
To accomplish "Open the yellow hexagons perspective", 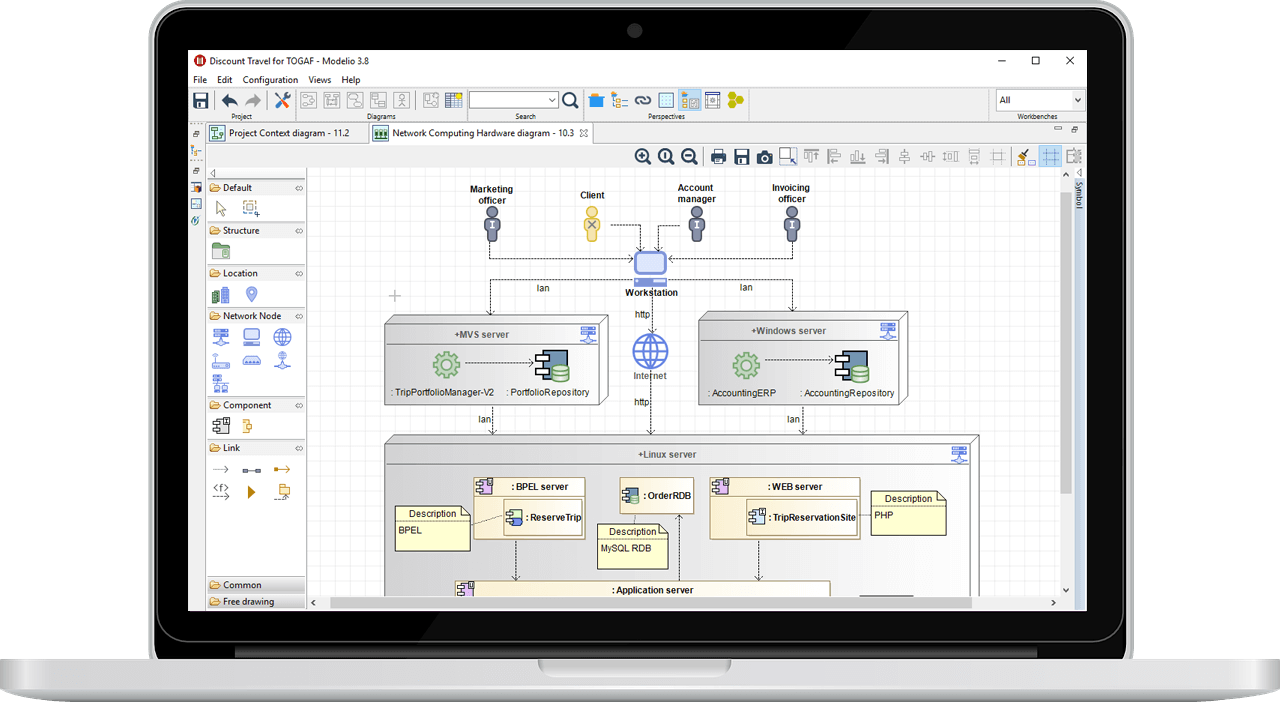I will (736, 100).
